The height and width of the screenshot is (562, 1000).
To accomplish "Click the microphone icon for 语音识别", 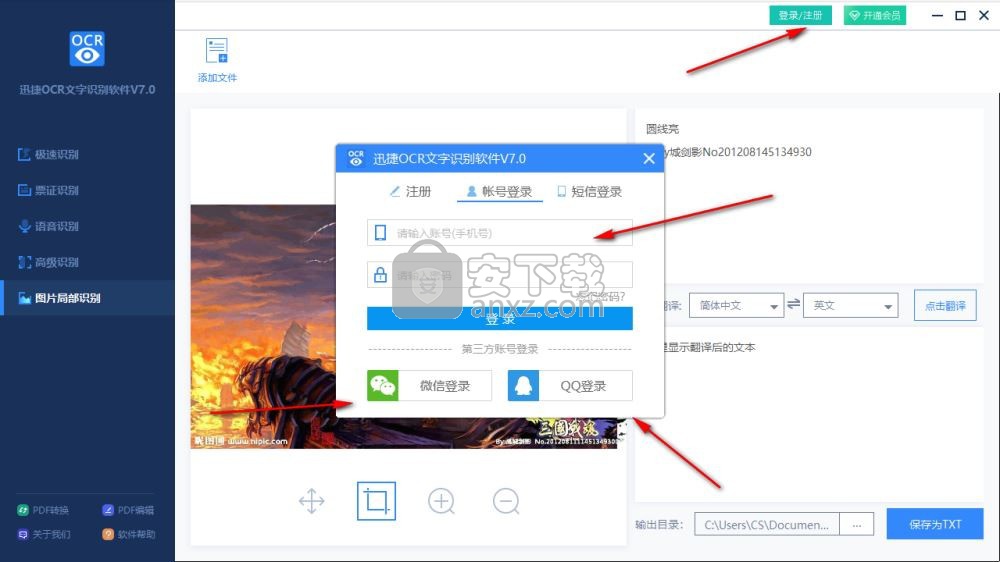I will click(24, 226).
